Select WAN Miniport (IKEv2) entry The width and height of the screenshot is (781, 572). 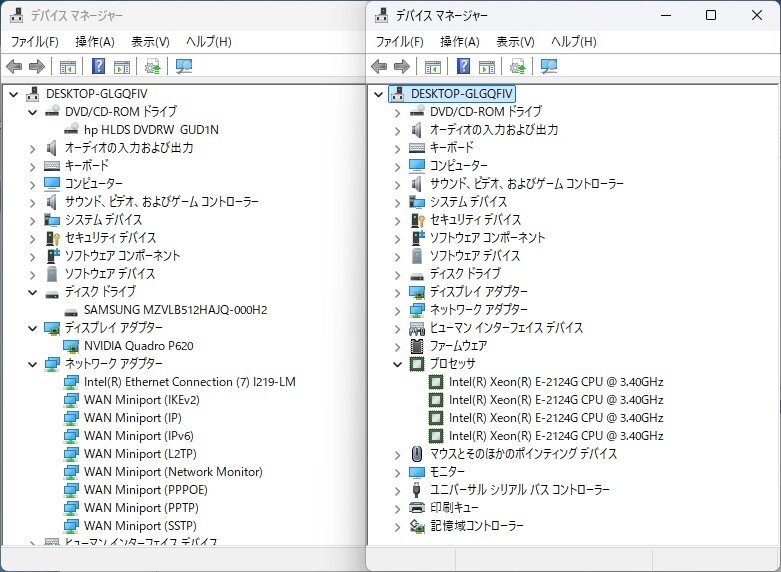click(x=141, y=400)
